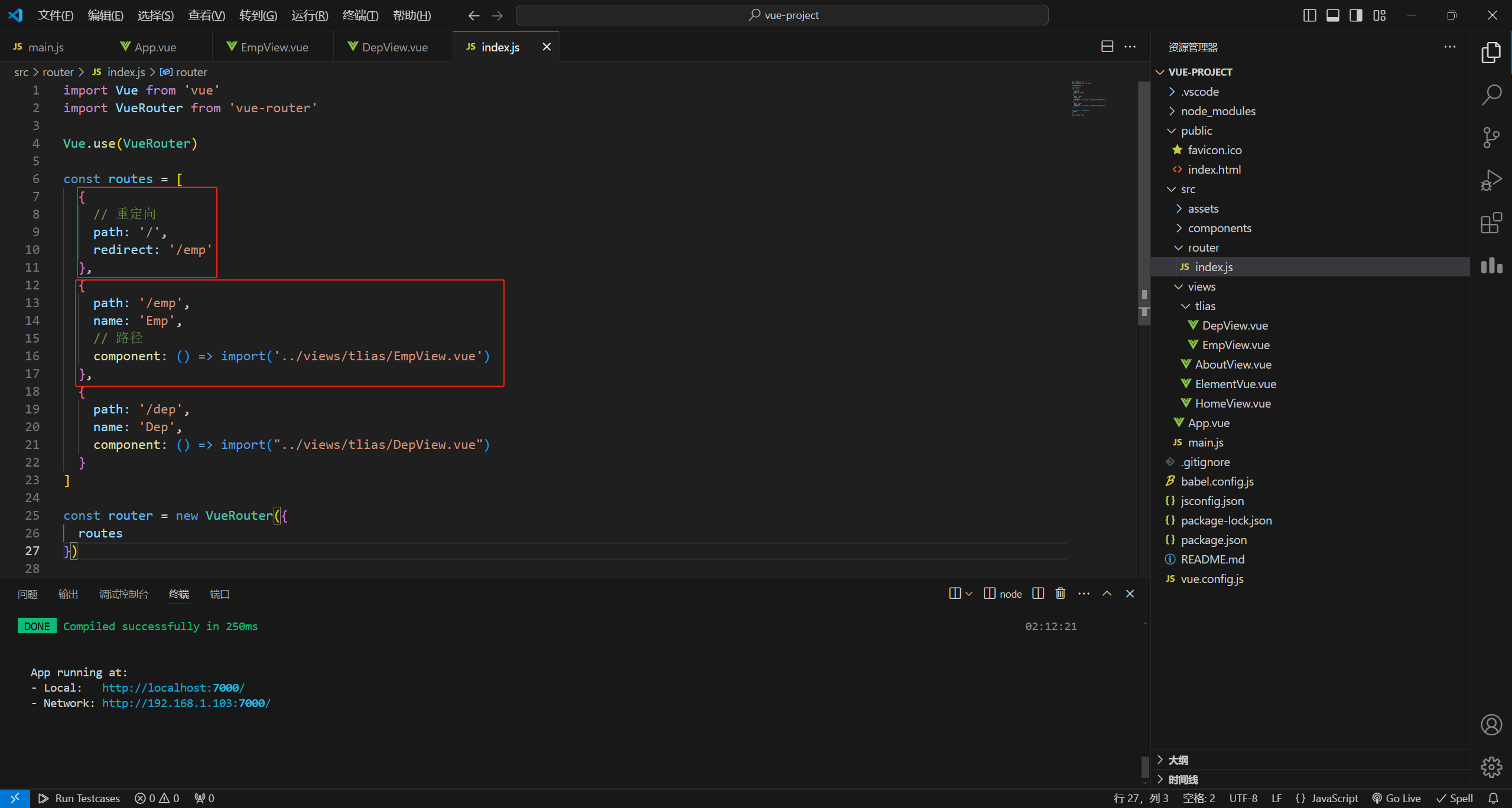
Task: Open the Search view in activity bar
Action: pyautogui.click(x=1491, y=95)
